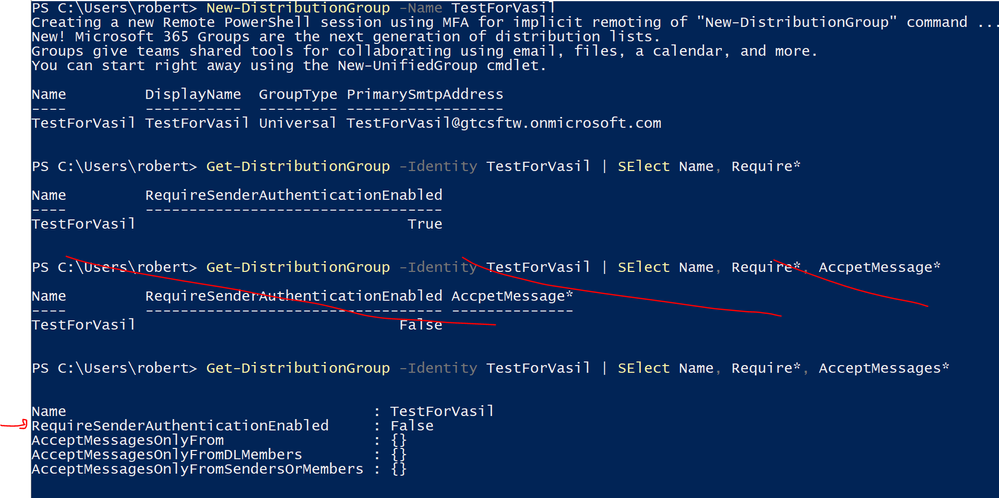Click the True value under RequireSenderAuthenticationEnabled

pos(424,224)
